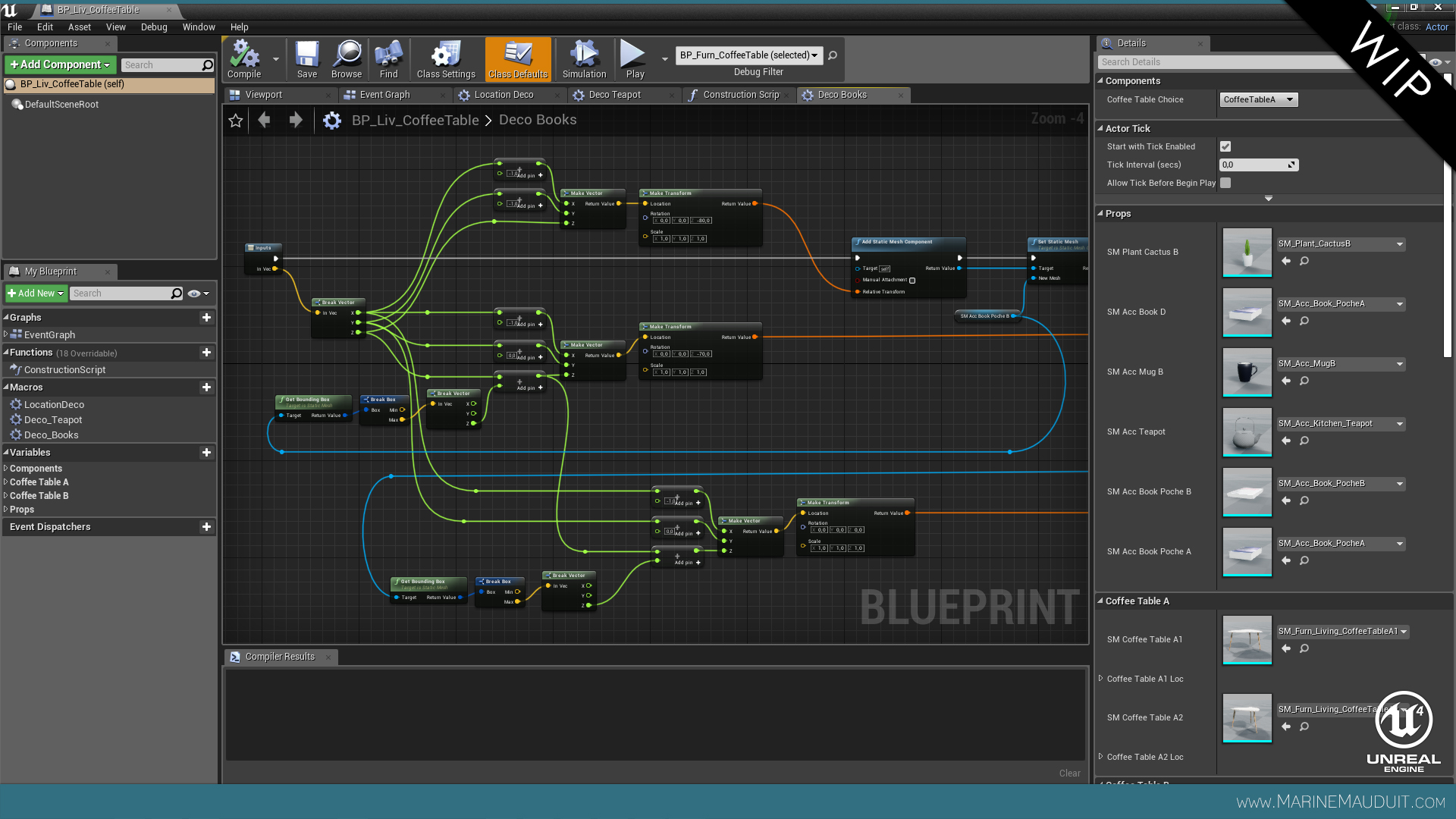
Task: Add a new event dispatcher with plus icon
Action: point(206,527)
